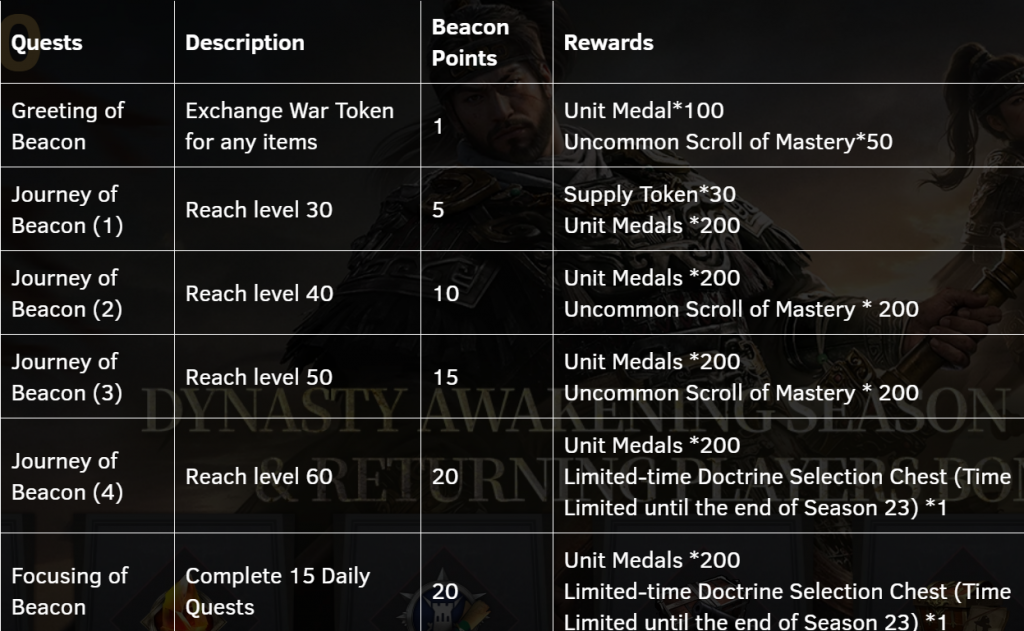Click the Reach level 60 description

pyautogui.click(x=259, y=476)
